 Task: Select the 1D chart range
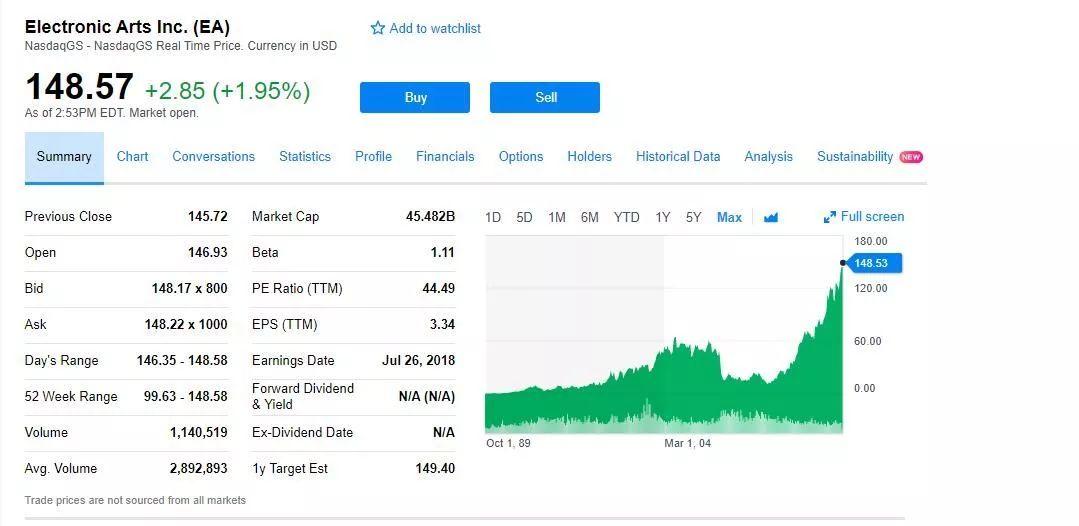click(x=493, y=217)
